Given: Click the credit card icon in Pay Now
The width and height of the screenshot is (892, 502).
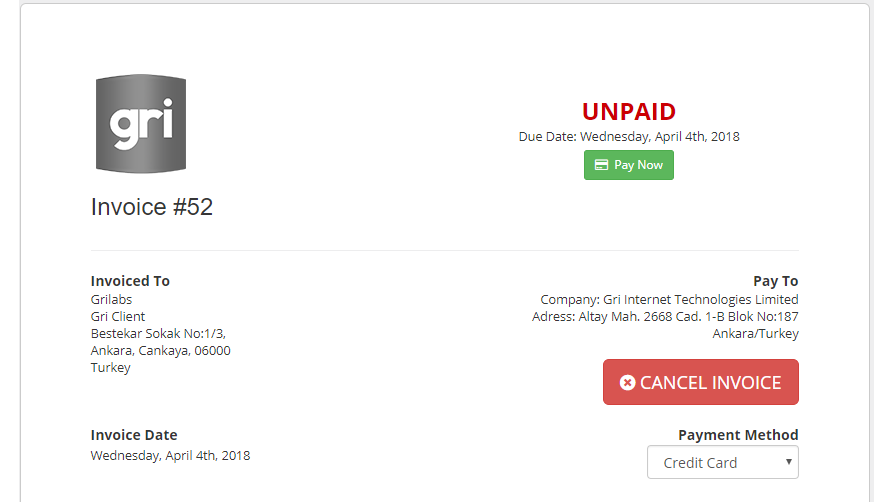Looking at the screenshot, I should point(601,165).
